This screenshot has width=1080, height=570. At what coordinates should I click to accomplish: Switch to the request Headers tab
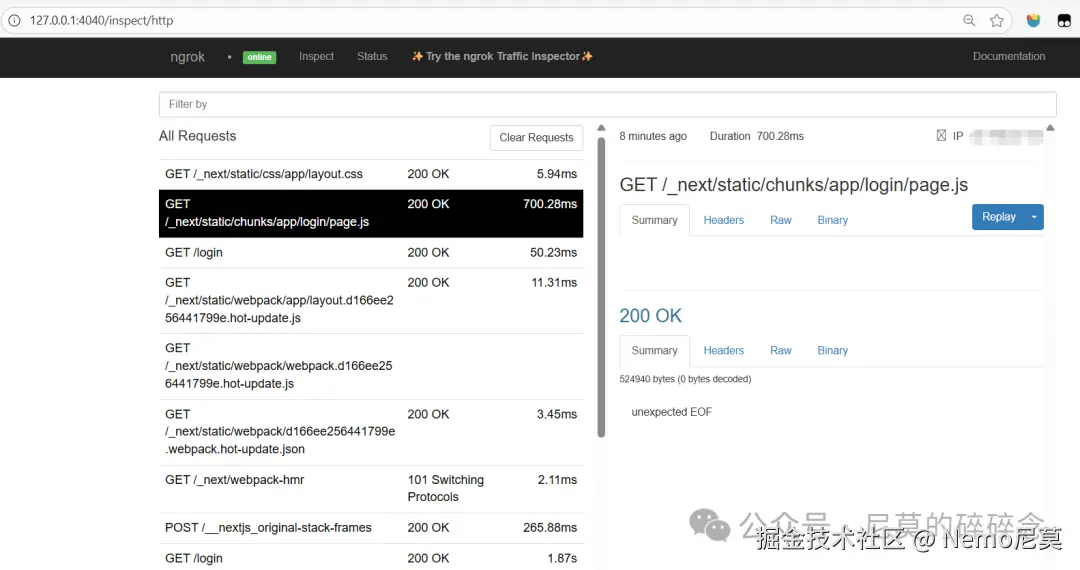pyautogui.click(x=723, y=220)
